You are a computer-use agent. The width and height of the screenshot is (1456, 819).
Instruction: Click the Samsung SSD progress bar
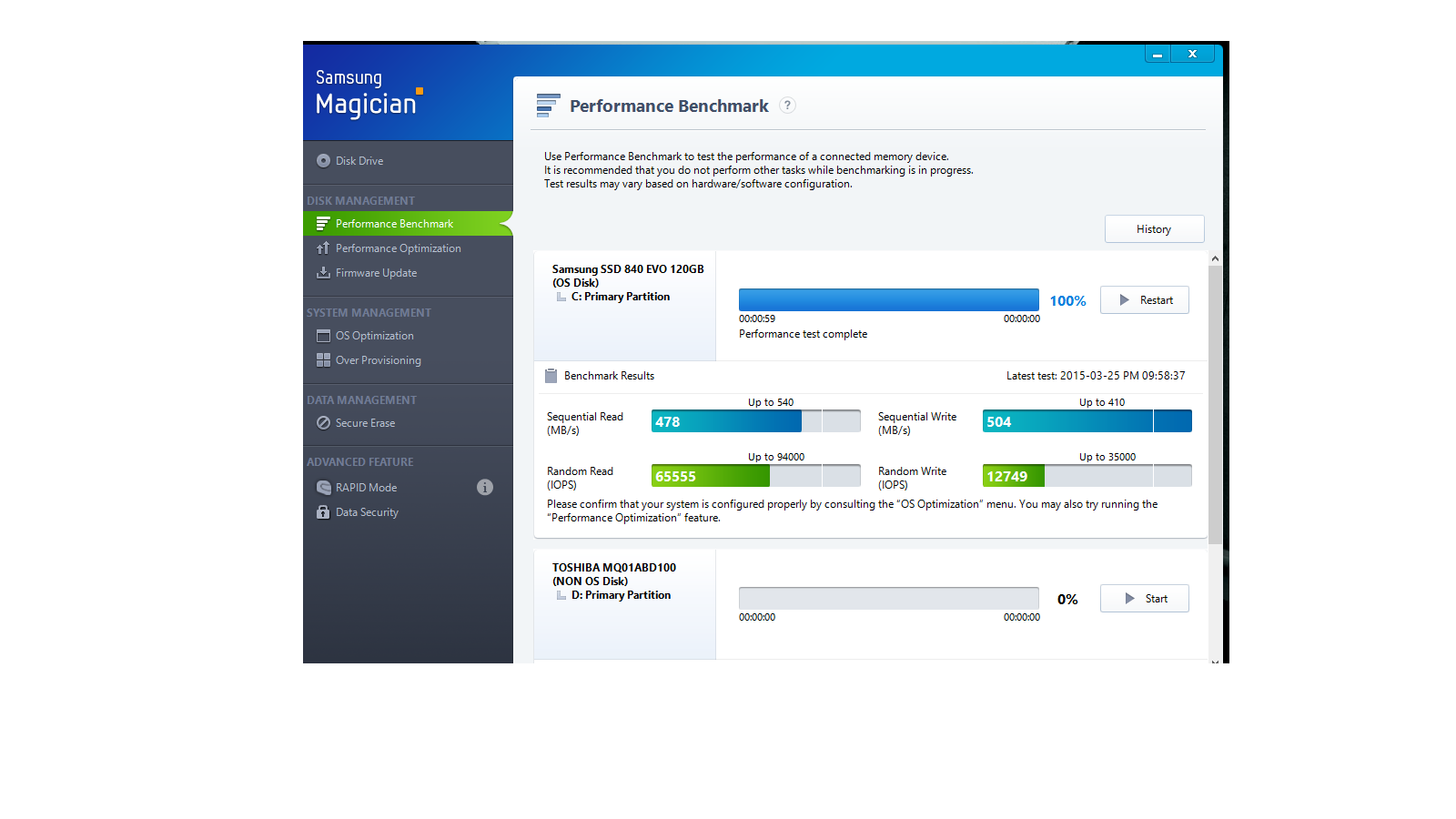(x=889, y=300)
